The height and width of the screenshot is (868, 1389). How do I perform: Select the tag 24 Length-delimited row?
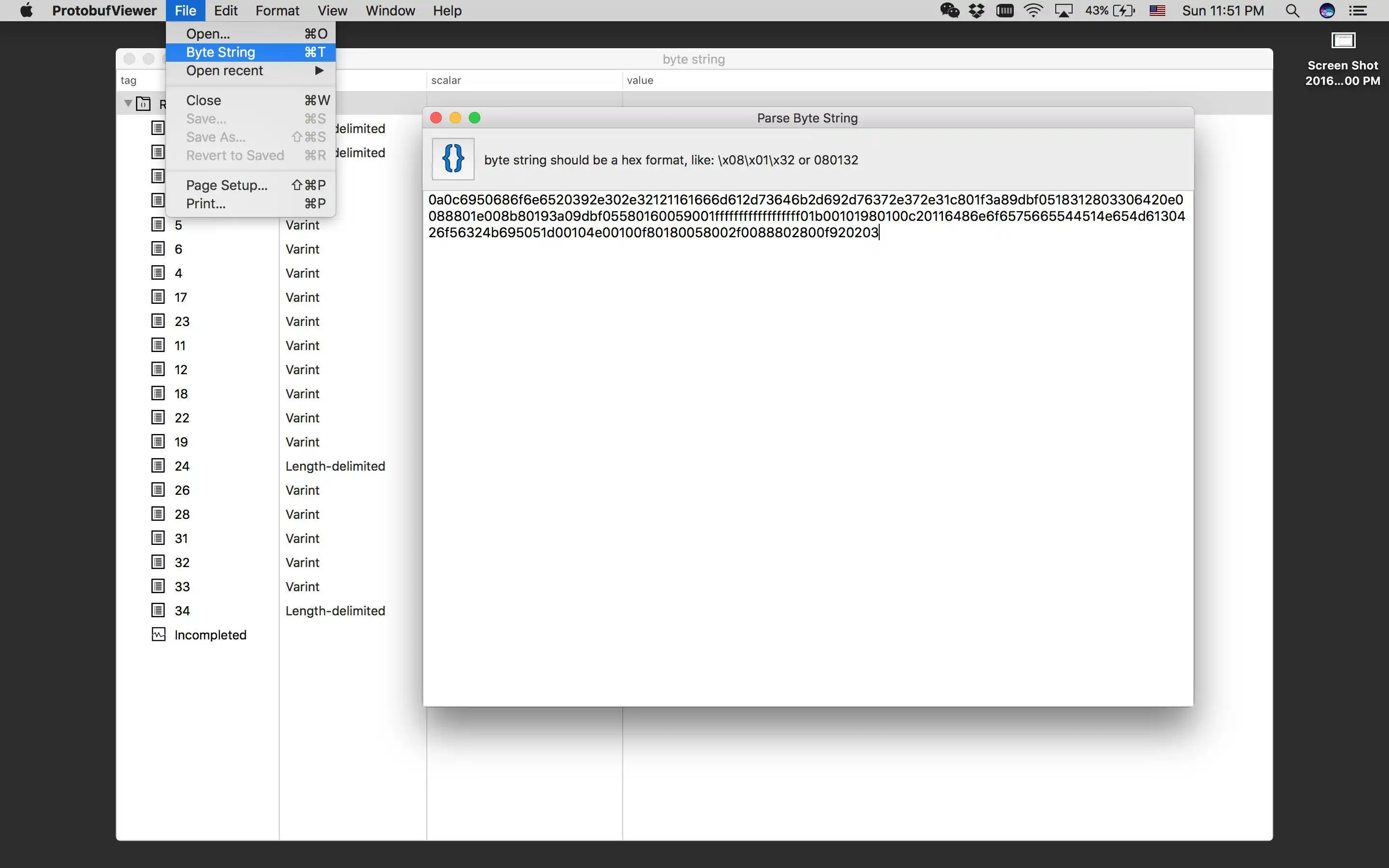pyautogui.click(x=335, y=465)
